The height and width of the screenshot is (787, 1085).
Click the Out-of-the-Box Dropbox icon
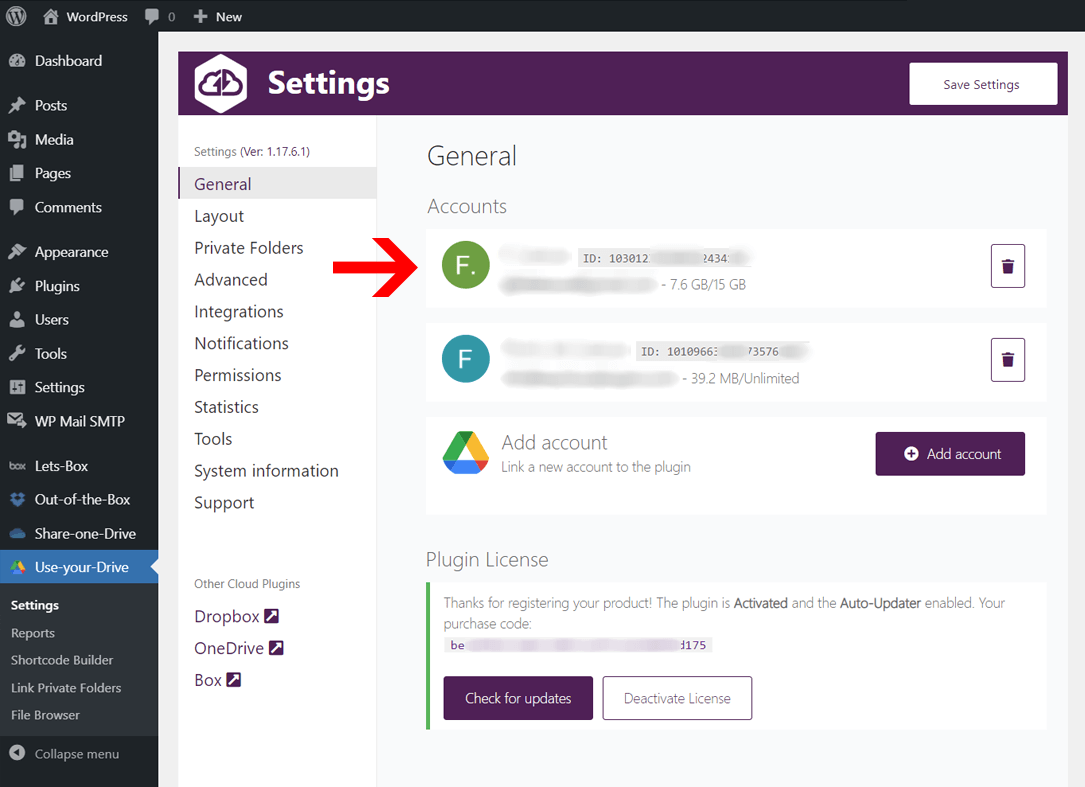[x=17, y=500]
